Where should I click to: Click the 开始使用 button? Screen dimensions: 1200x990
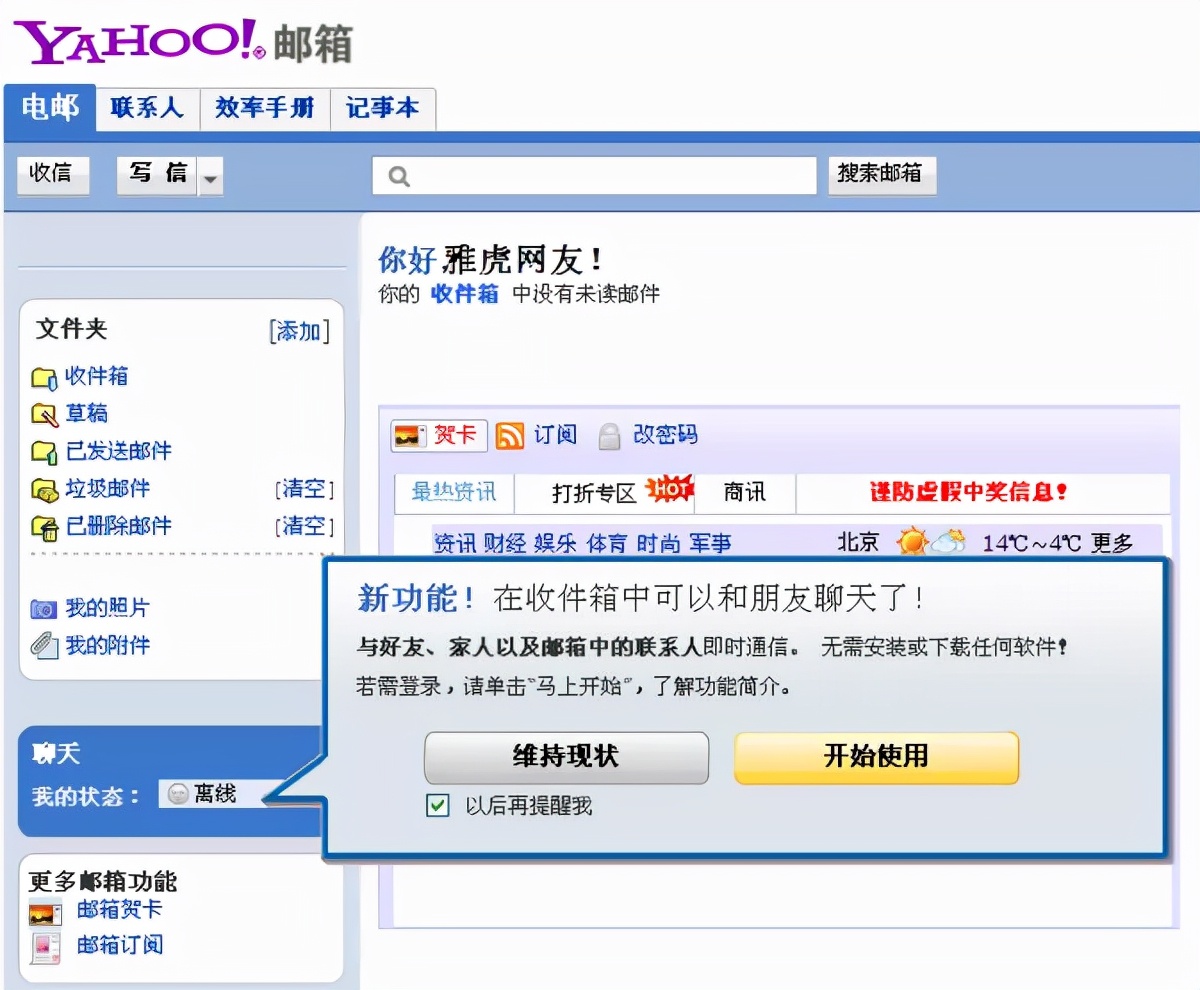pos(875,757)
